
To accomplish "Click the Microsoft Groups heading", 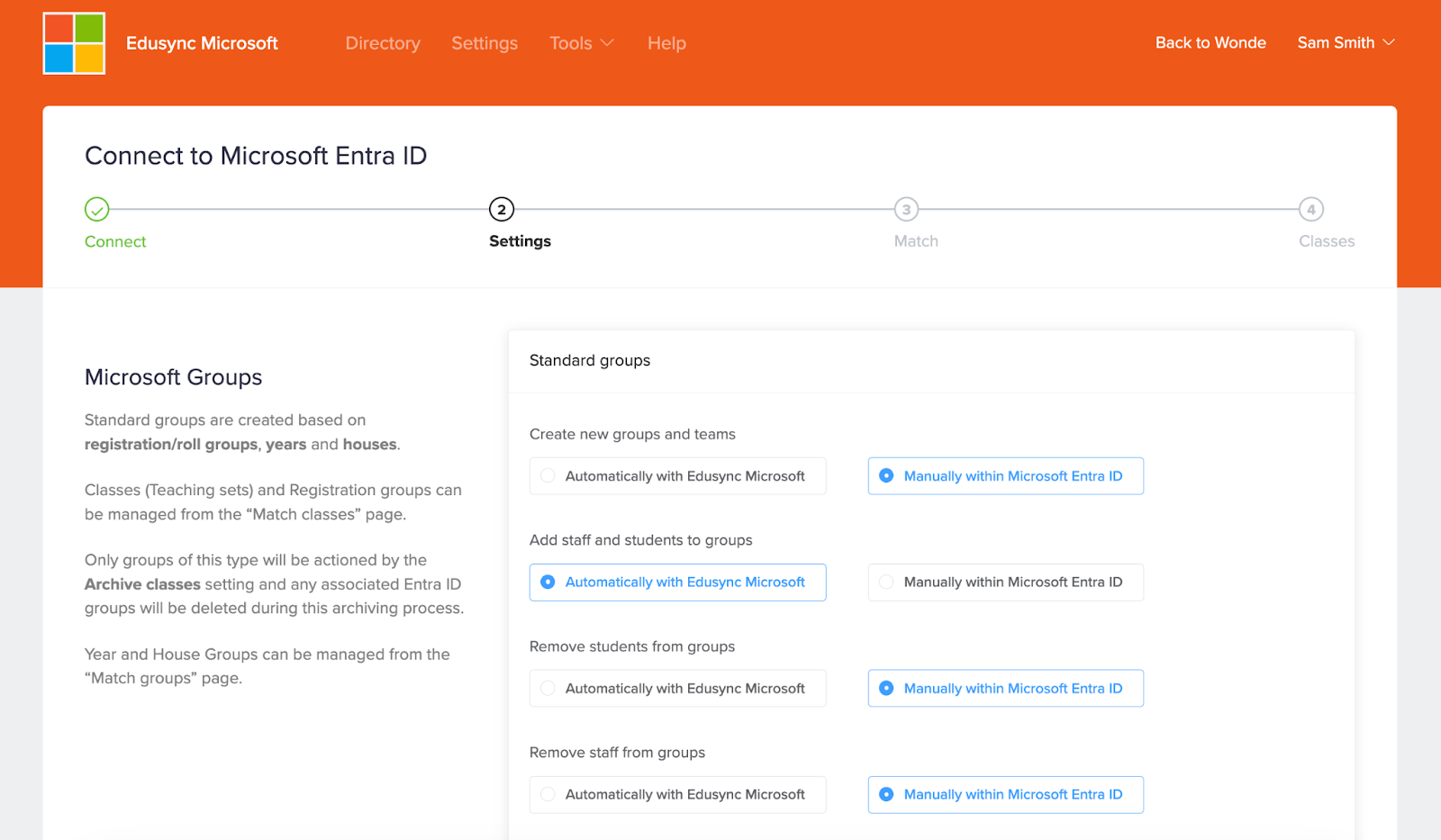I will pyautogui.click(x=173, y=377).
